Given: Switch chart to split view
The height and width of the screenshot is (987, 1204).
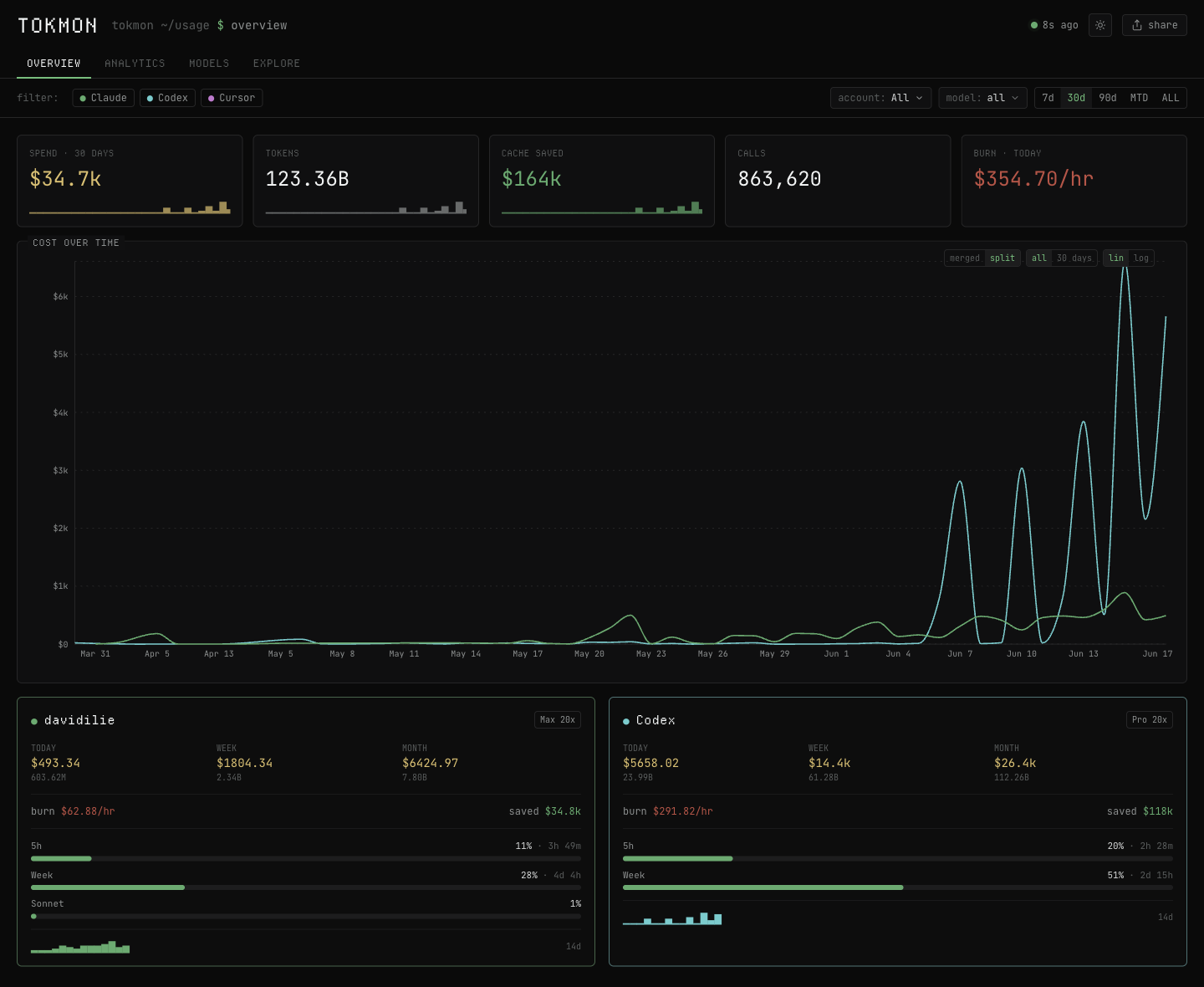Looking at the screenshot, I should 1002,258.
